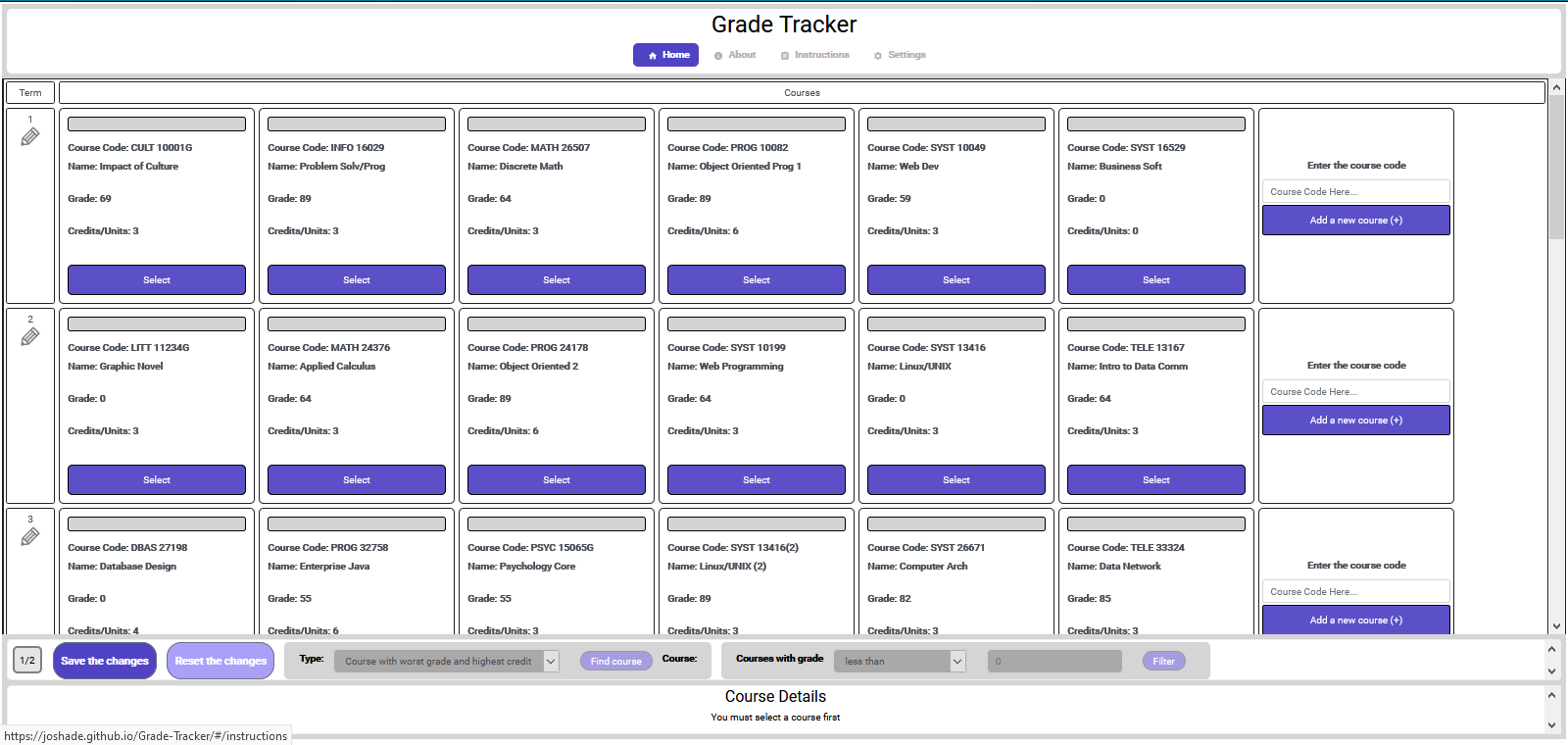Viewport: 1568px width, 745px height.
Task: Expand the course search Type dropdown
Action: [446, 662]
